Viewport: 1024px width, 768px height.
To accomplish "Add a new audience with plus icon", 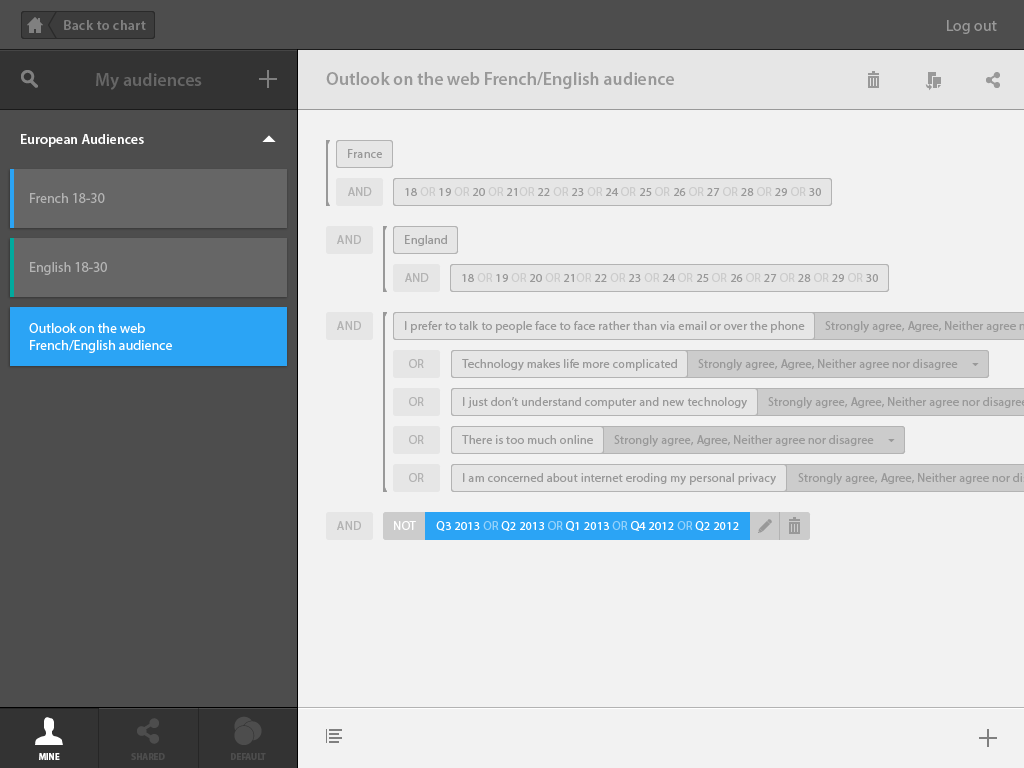I will (x=268, y=80).
